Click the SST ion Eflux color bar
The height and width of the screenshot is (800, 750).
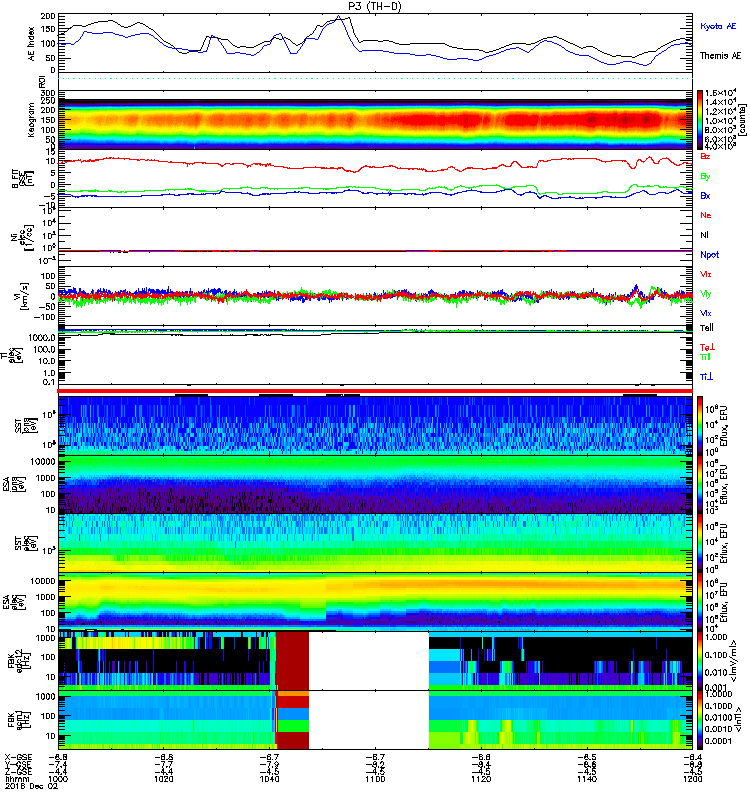coord(700,425)
